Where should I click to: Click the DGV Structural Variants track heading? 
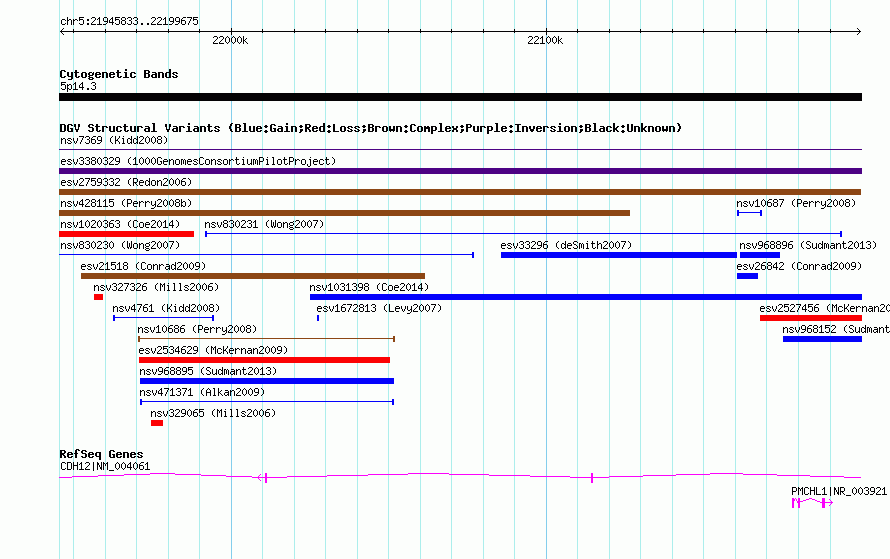click(370, 128)
